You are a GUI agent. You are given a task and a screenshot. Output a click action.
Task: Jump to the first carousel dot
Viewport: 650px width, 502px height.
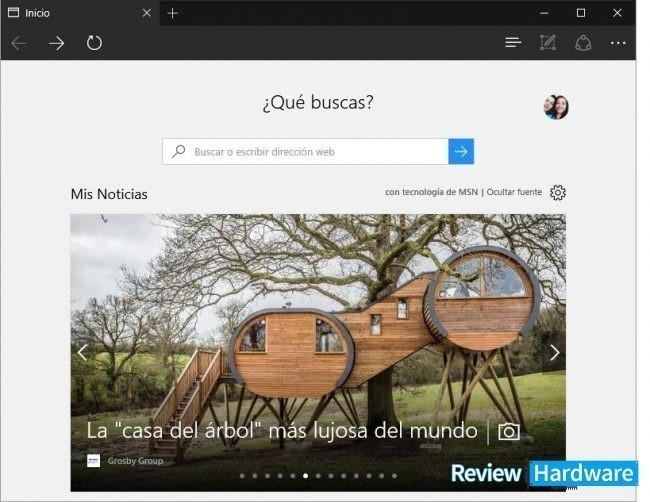(242, 476)
